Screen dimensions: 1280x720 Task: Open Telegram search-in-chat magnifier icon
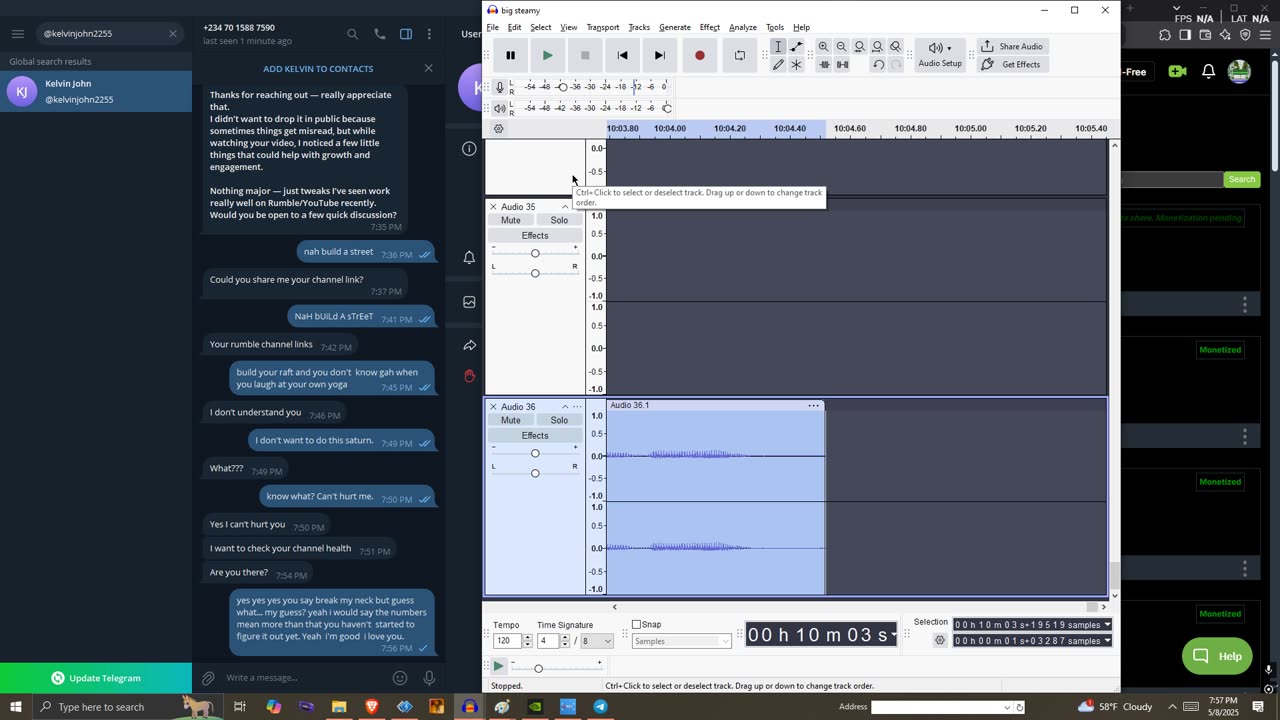pos(352,34)
